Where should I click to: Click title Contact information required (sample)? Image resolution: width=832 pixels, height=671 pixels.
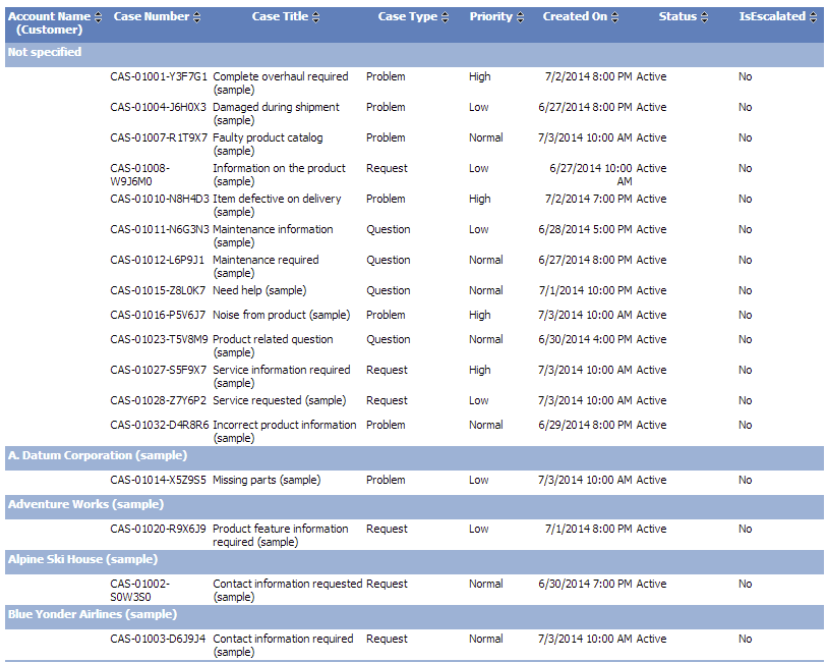tap(283, 646)
